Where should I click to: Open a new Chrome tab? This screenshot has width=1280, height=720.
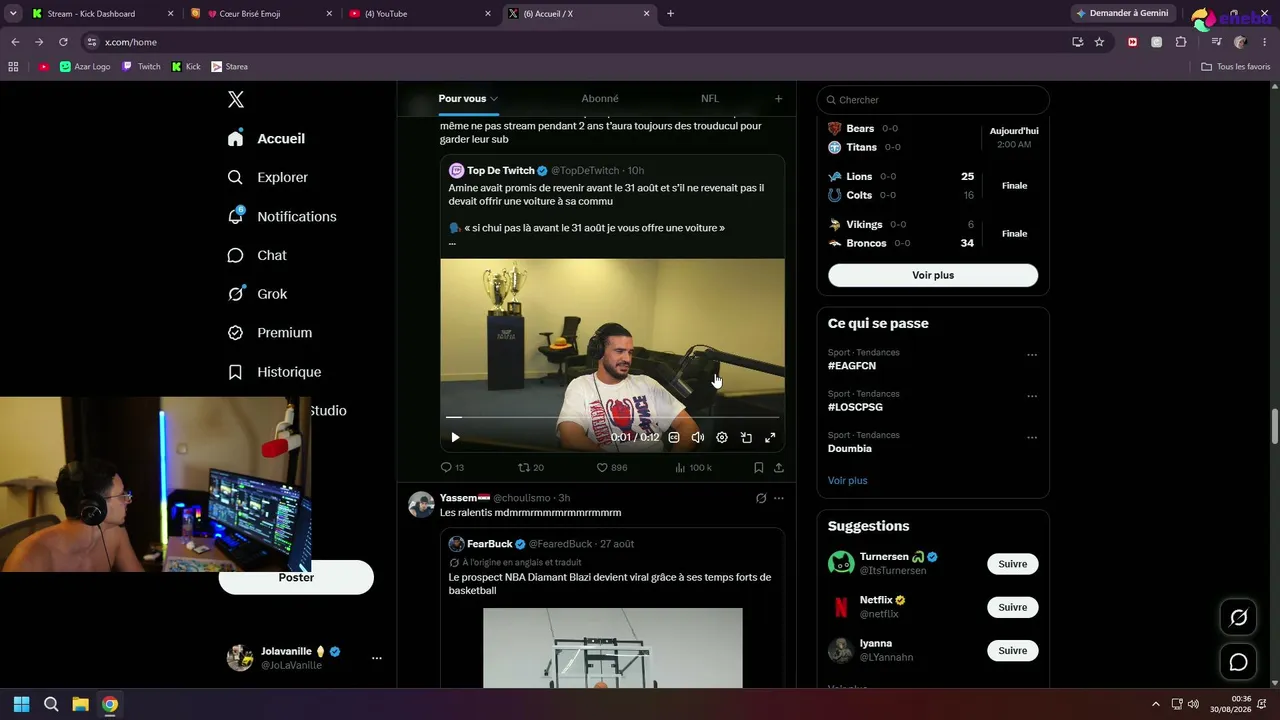pos(670,14)
